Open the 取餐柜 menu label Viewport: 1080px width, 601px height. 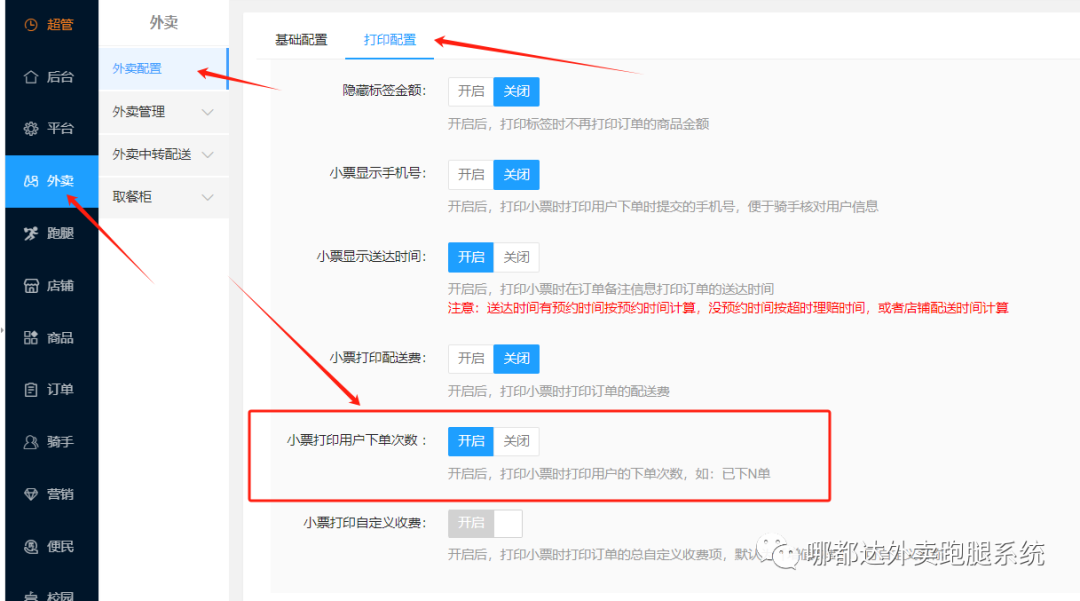132,198
